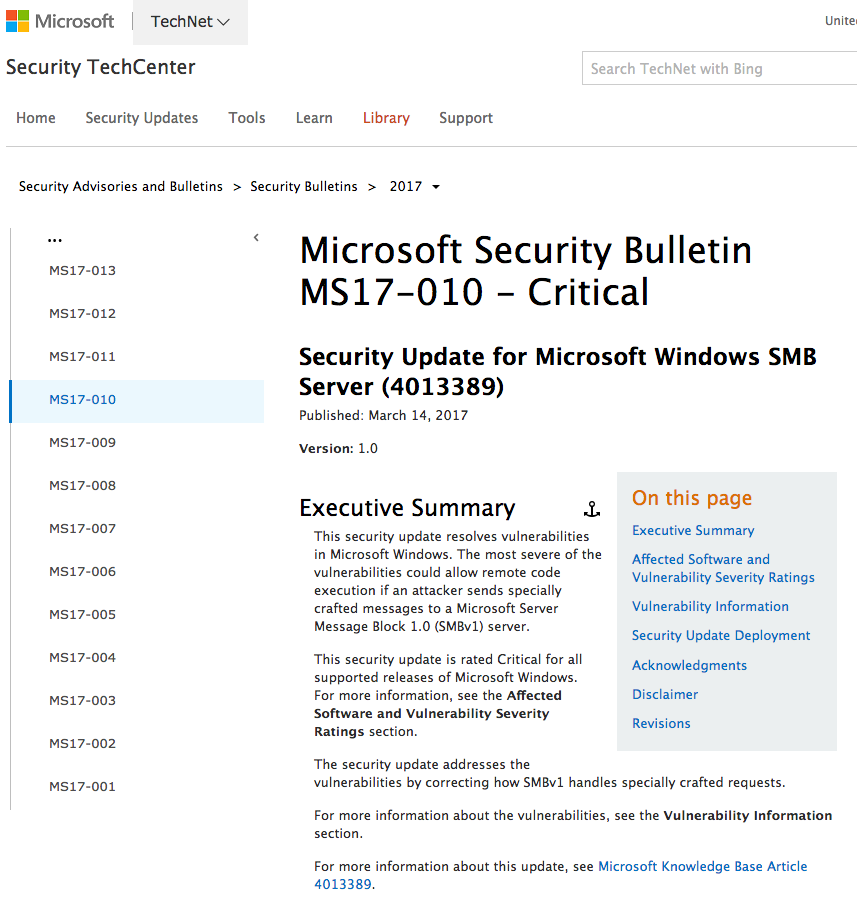Expand the 2017 dropdown in the breadcrumb
The width and height of the screenshot is (857, 923).
(x=435, y=186)
